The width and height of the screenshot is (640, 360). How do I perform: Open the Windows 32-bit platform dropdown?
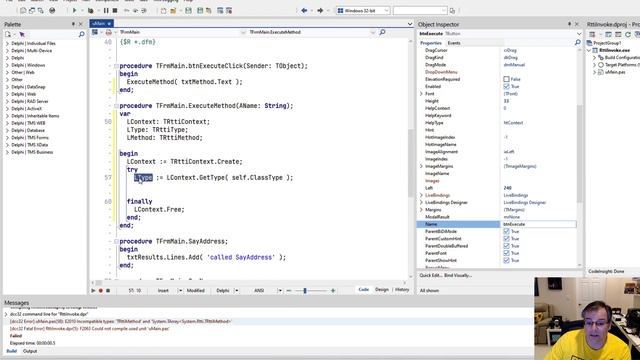(x=386, y=10)
